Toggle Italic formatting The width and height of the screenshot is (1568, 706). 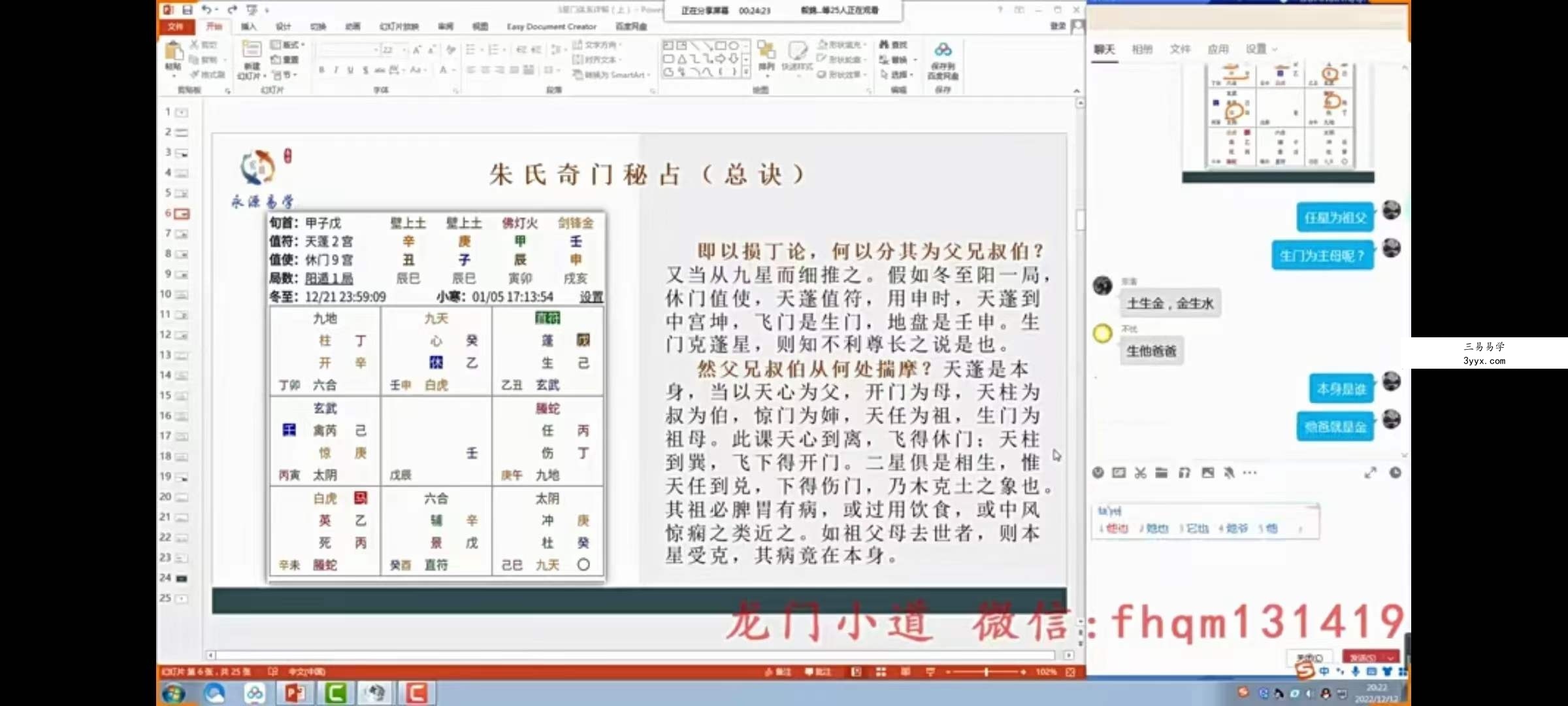(x=336, y=70)
